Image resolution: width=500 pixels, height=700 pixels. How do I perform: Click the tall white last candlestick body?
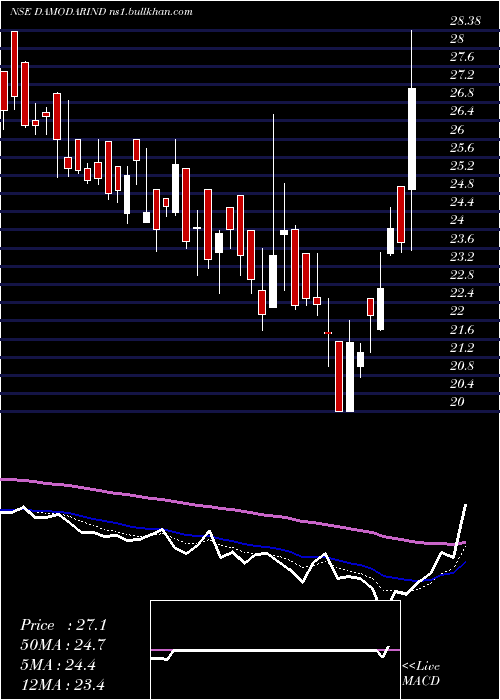tap(412, 139)
